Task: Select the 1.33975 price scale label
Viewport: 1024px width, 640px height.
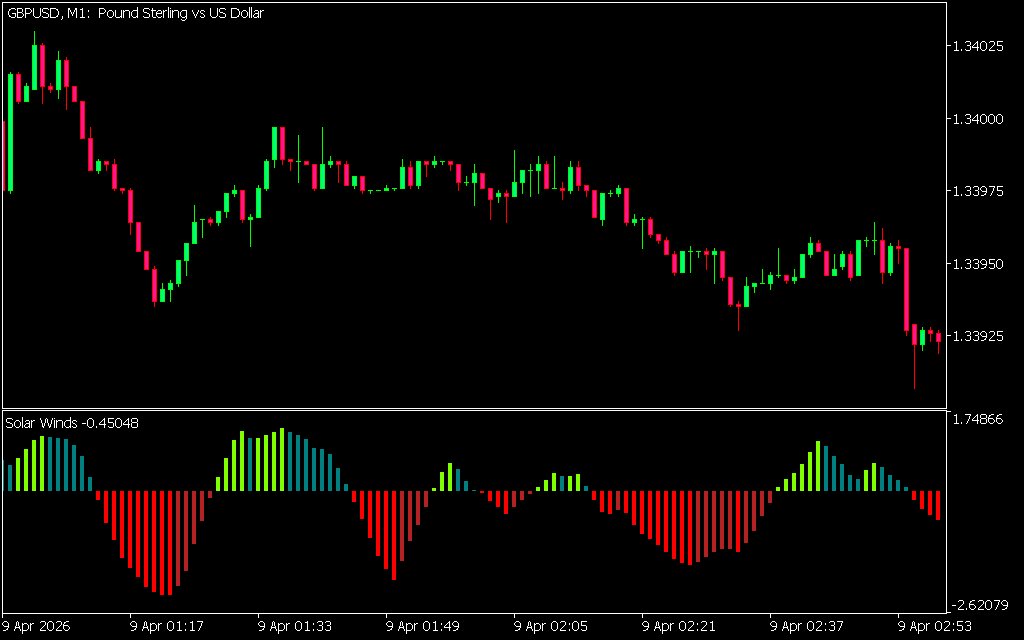Action: (x=978, y=191)
